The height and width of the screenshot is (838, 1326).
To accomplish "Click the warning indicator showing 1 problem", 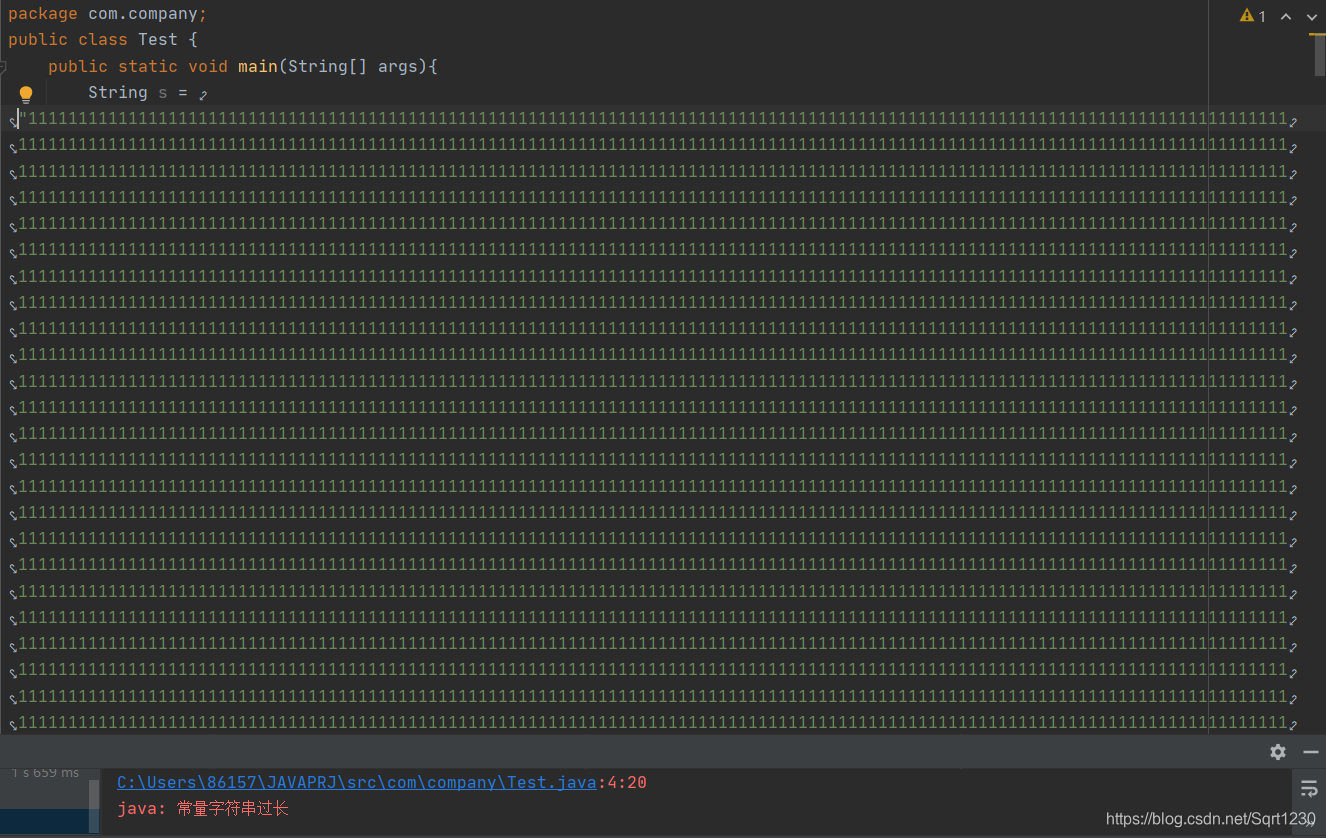I will point(1253,16).
